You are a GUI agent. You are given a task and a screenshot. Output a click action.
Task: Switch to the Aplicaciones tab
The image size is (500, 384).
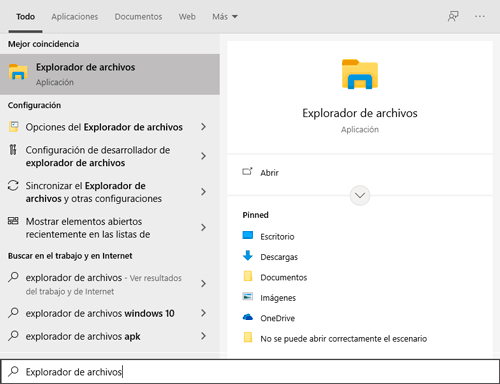(x=75, y=17)
